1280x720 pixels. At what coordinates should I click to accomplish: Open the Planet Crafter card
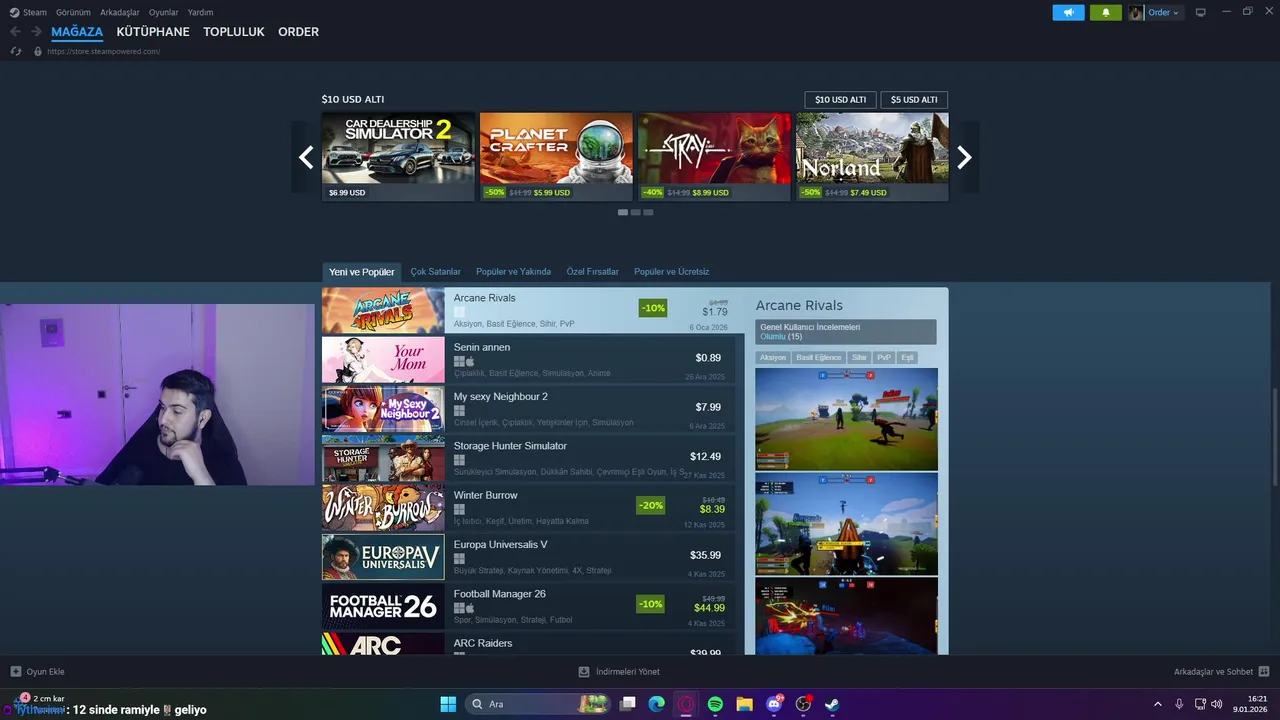coord(556,157)
